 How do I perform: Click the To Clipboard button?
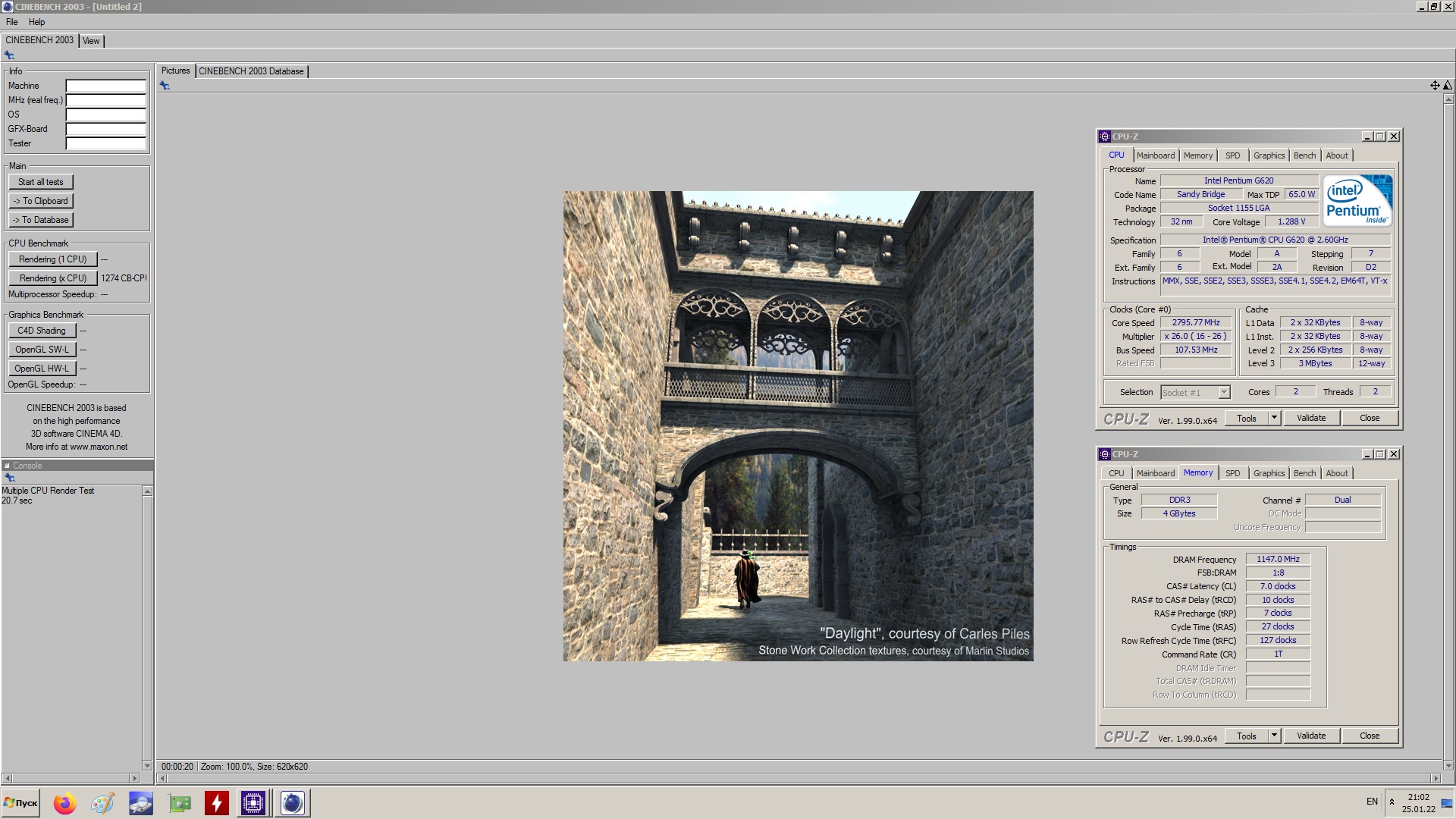click(41, 201)
